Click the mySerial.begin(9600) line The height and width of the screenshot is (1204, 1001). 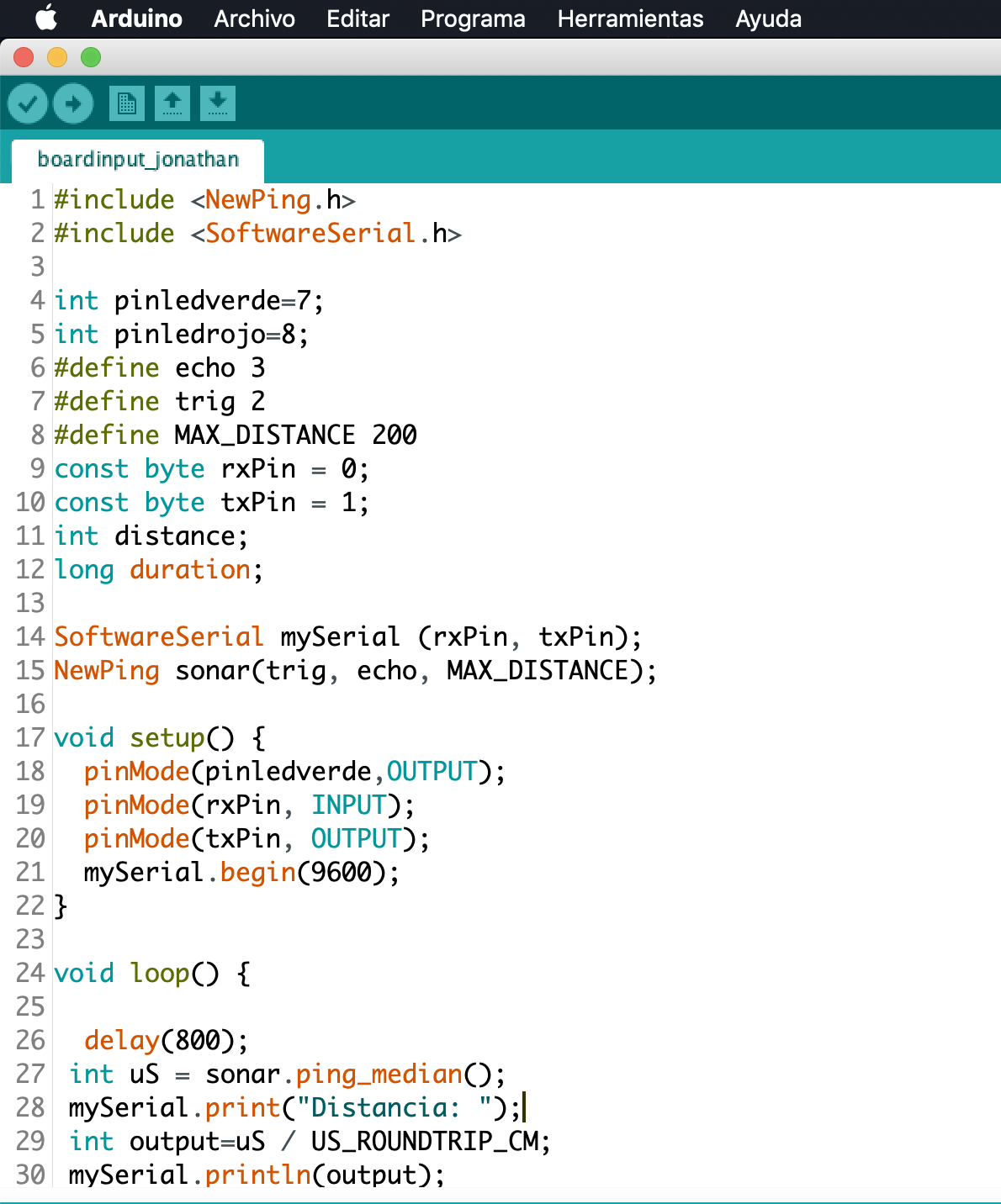[x=242, y=873]
